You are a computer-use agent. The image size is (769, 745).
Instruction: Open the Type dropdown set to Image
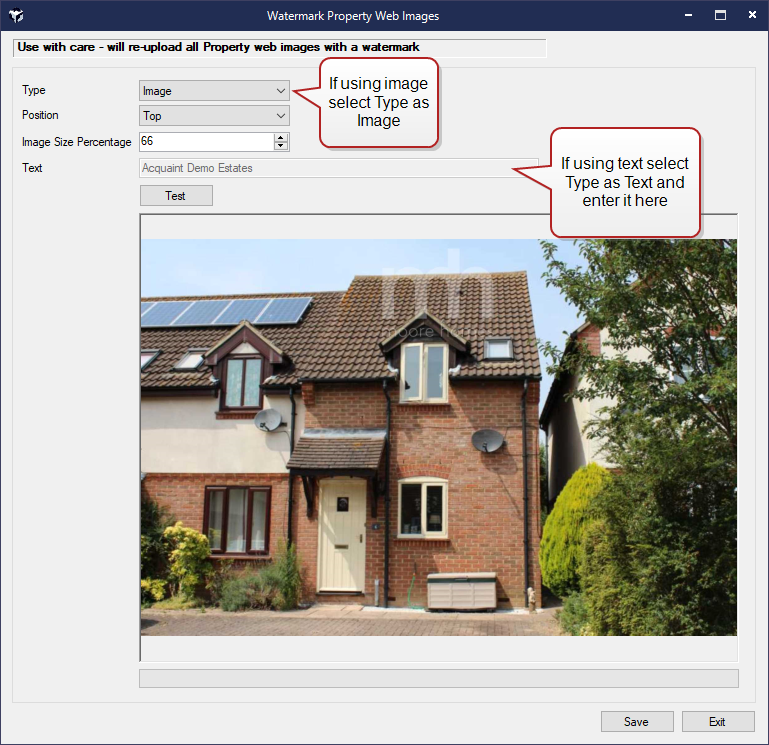pyautogui.click(x=214, y=91)
